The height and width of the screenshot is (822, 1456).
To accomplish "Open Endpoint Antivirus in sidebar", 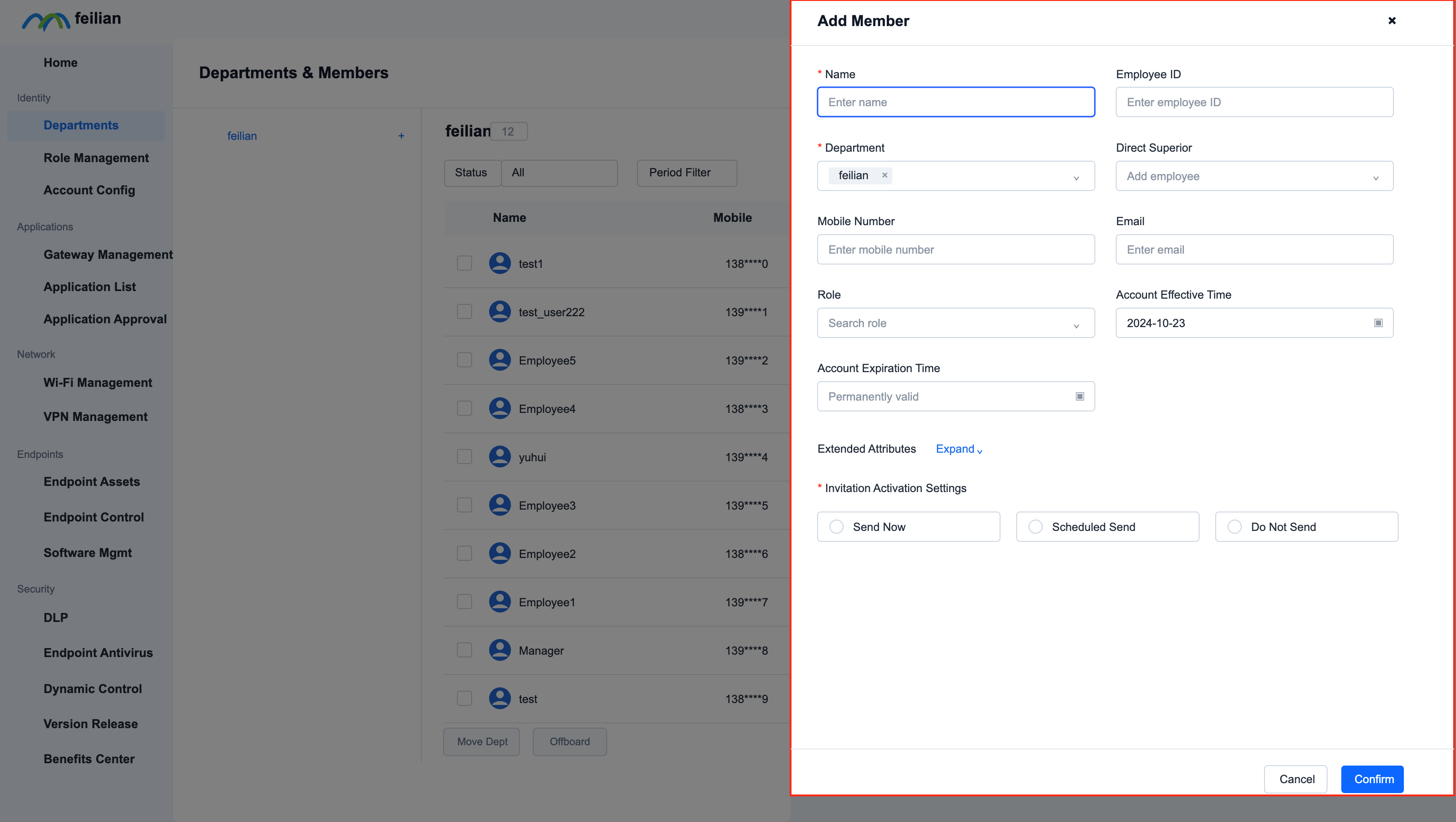I will [x=99, y=652].
